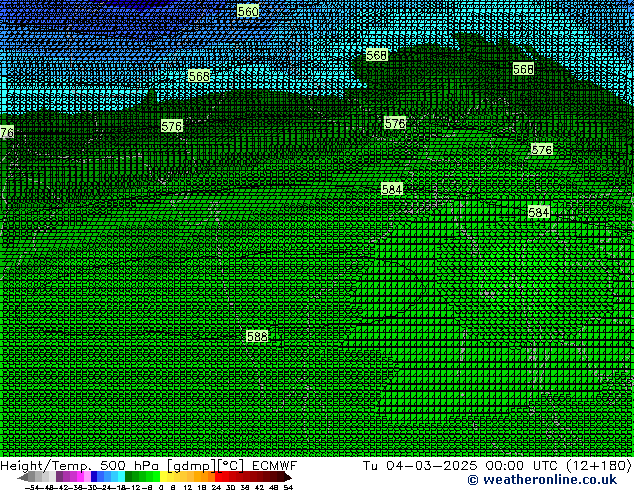634x490 pixels.
Task: Click the 560 contour label
Action: coord(248,11)
